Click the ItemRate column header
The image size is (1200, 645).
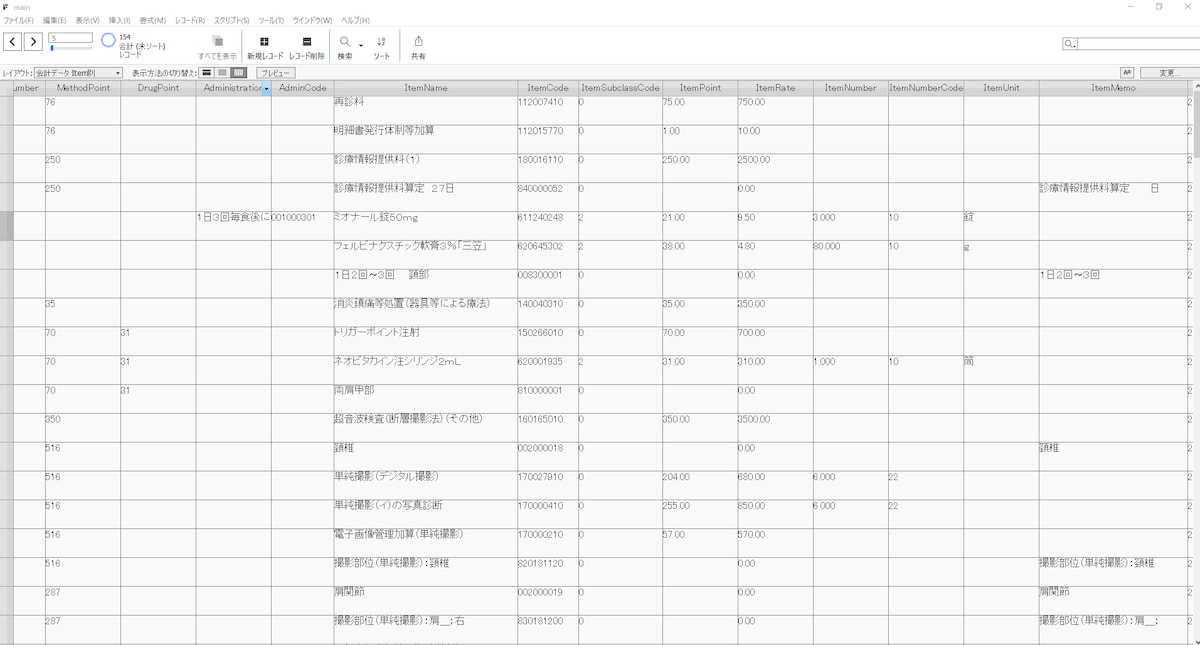pos(775,88)
